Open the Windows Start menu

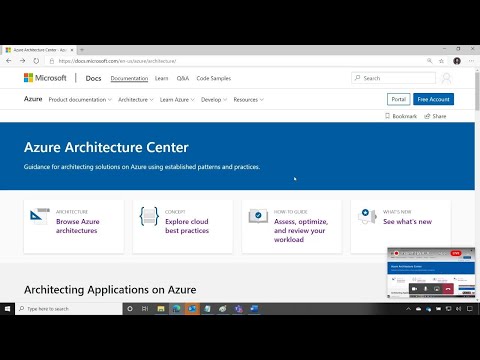point(7,309)
